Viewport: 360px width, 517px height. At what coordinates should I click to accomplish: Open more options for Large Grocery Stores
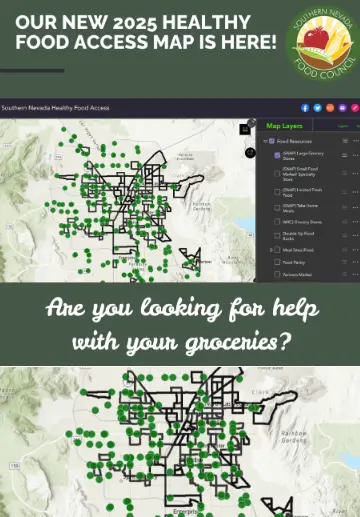356,155
